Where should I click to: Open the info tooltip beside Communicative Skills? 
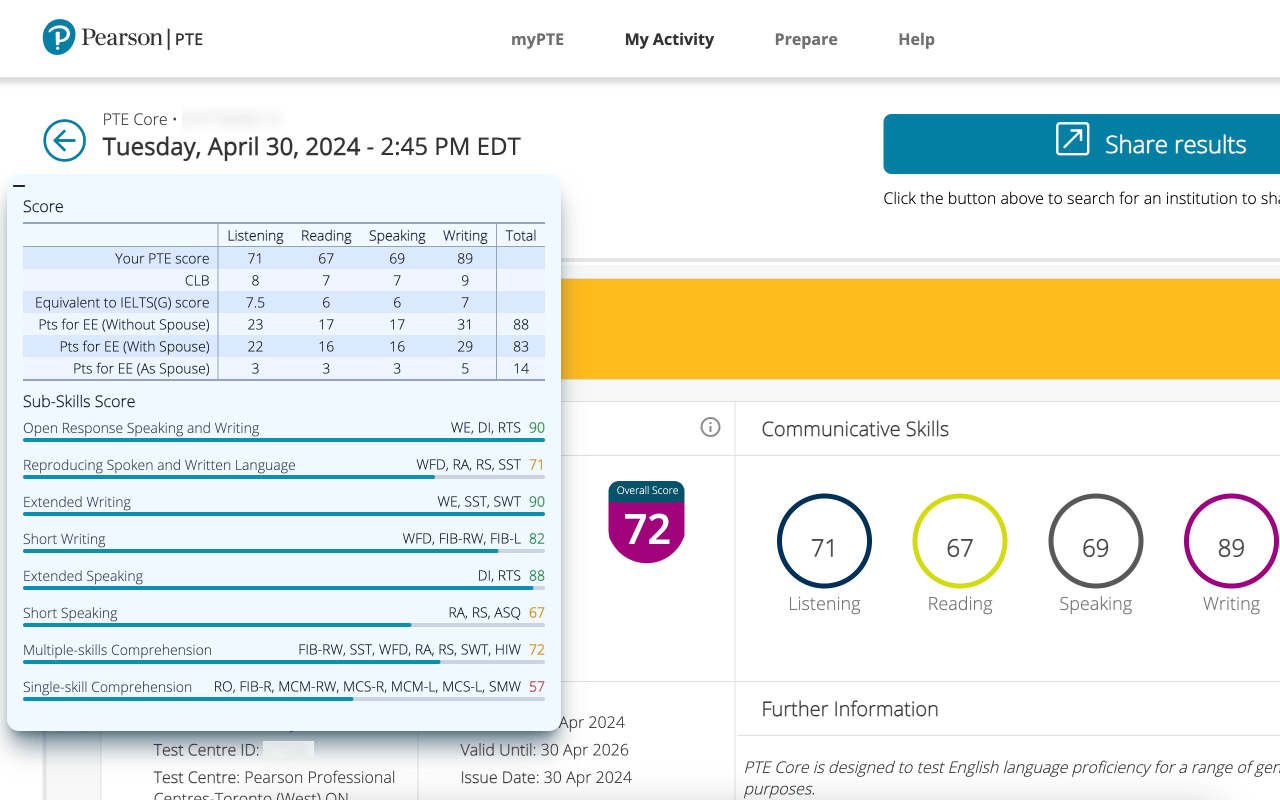(x=710, y=427)
